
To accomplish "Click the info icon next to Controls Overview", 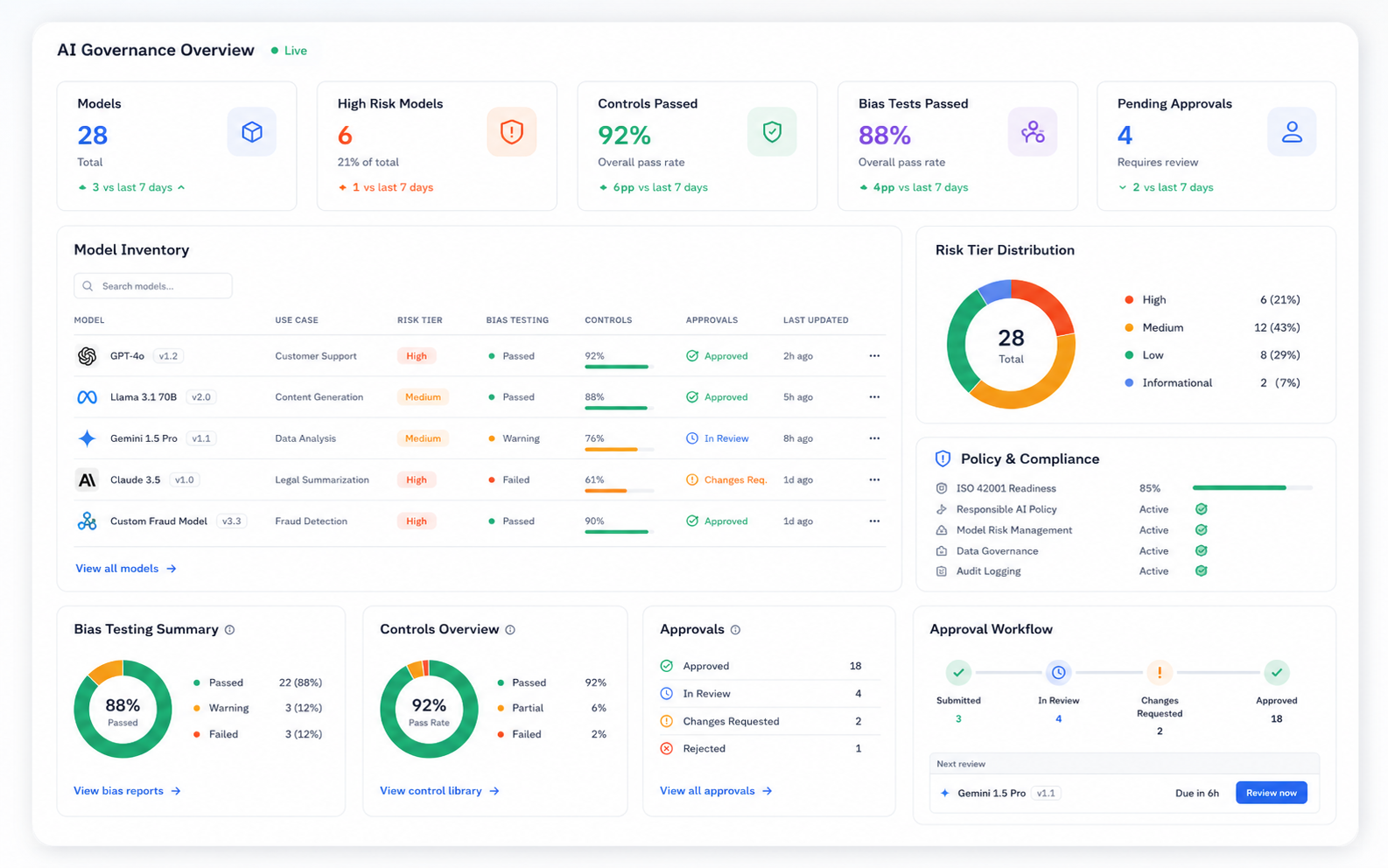I will [510, 630].
